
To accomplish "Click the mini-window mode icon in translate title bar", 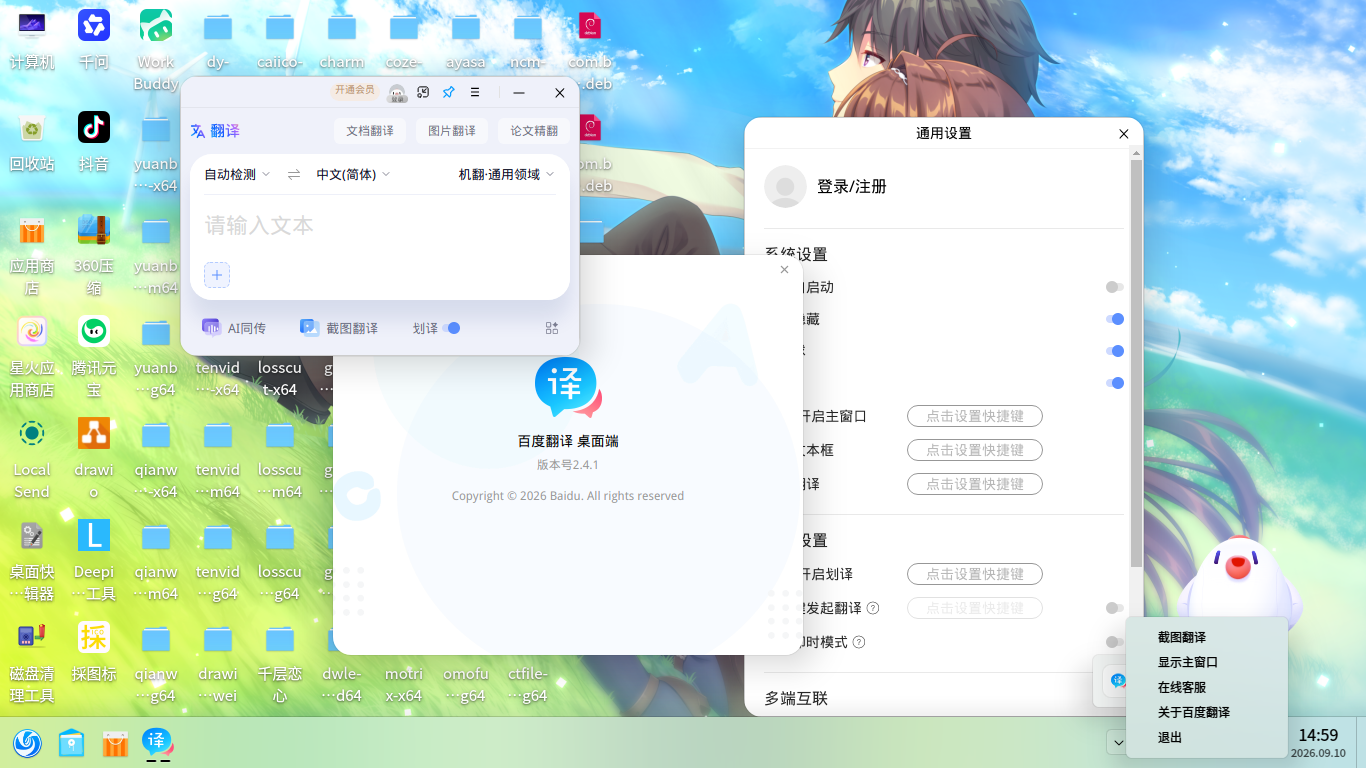I will [x=423, y=92].
